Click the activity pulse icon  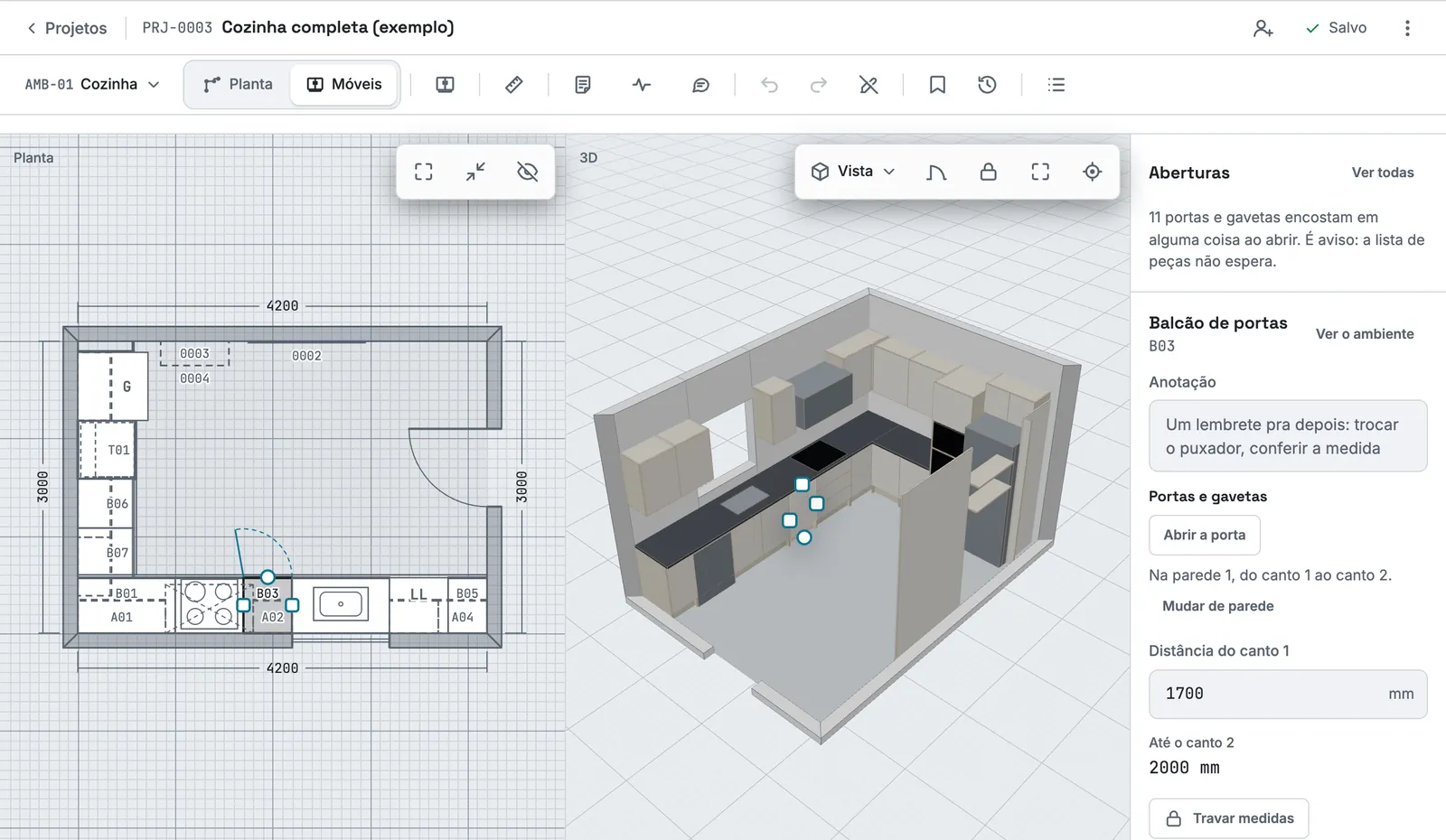[642, 85]
